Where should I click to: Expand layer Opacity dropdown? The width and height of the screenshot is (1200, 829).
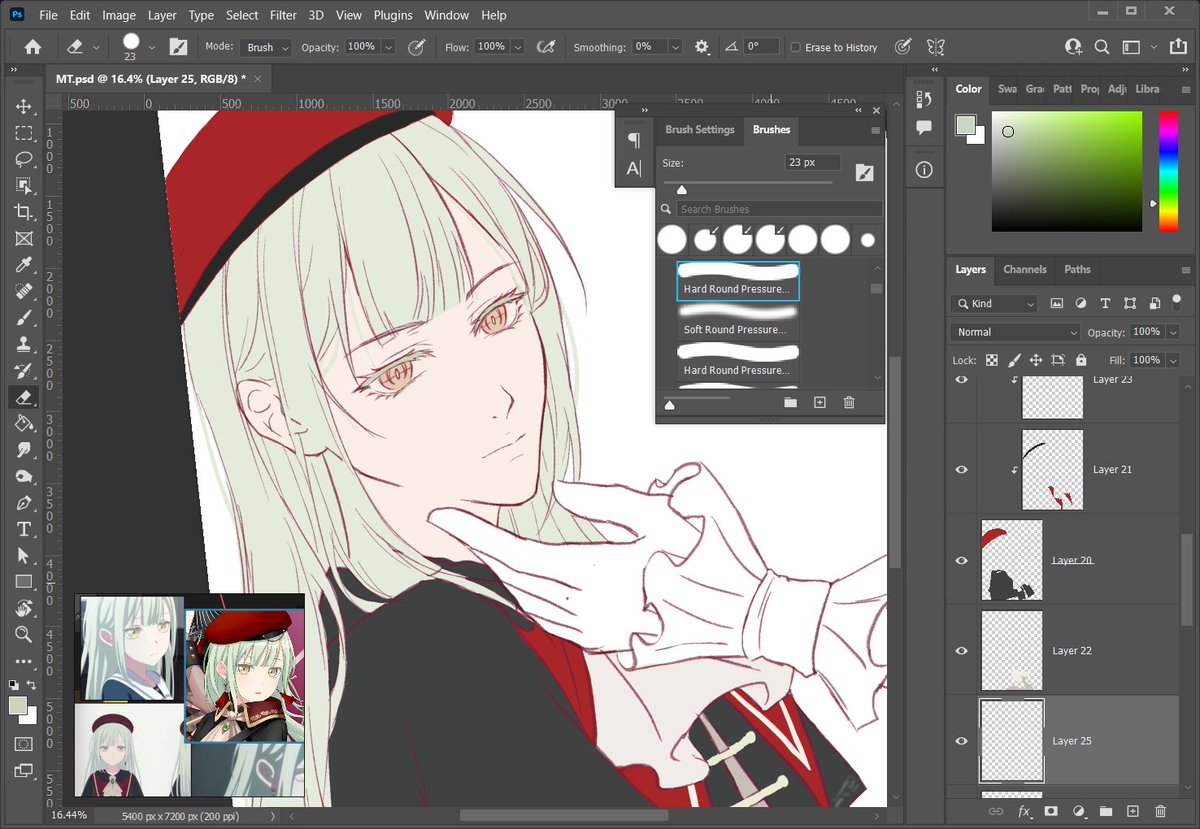point(1172,332)
